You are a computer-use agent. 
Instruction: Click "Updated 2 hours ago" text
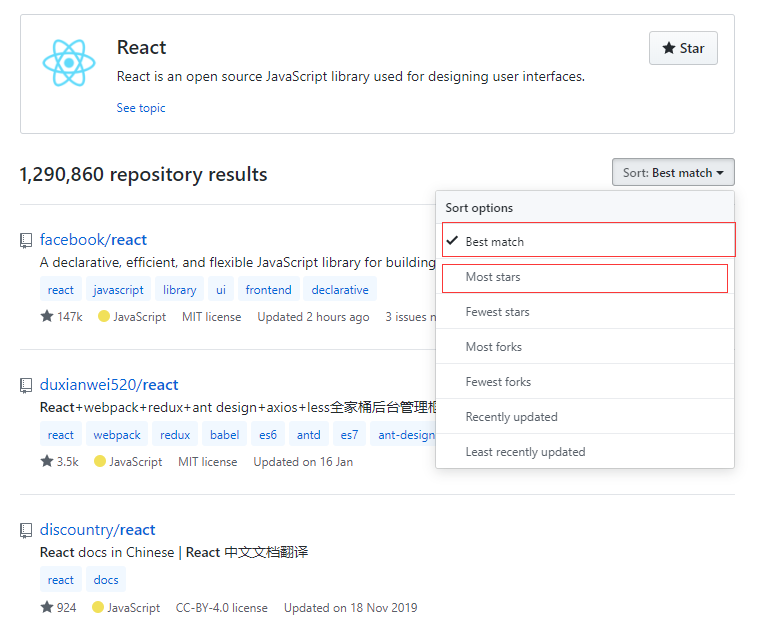(313, 316)
